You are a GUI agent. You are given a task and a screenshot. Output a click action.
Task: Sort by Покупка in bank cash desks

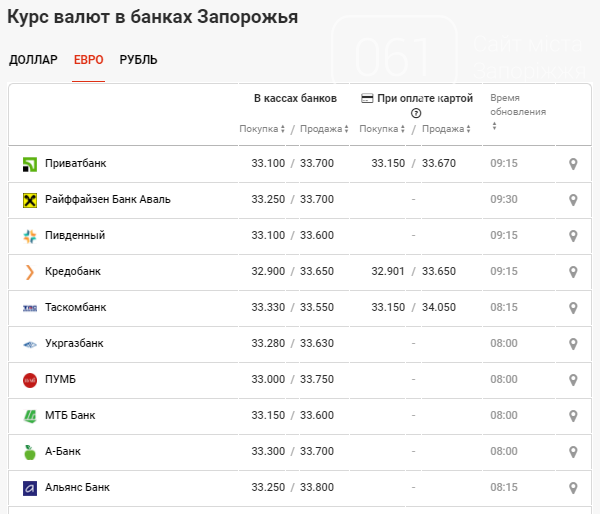pyautogui.click(x=262, y=129)
